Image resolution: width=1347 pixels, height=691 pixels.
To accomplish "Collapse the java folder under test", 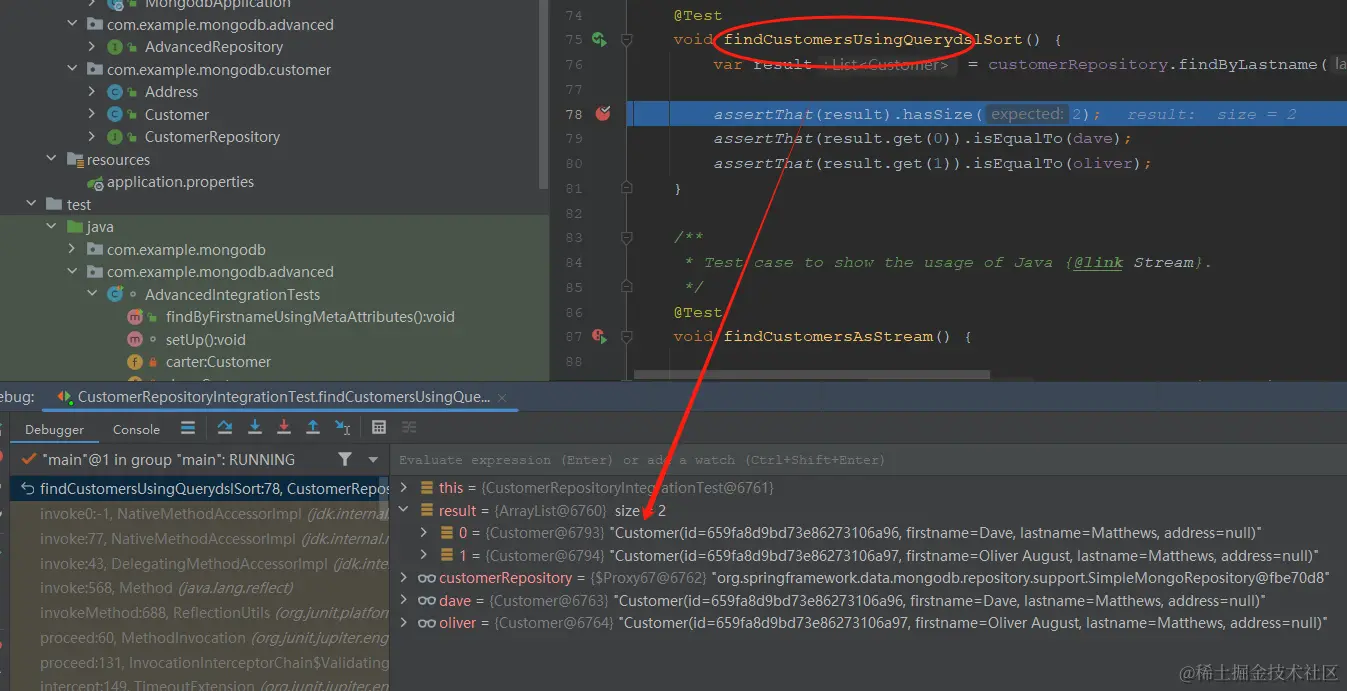I will click(x=52, y=227).
